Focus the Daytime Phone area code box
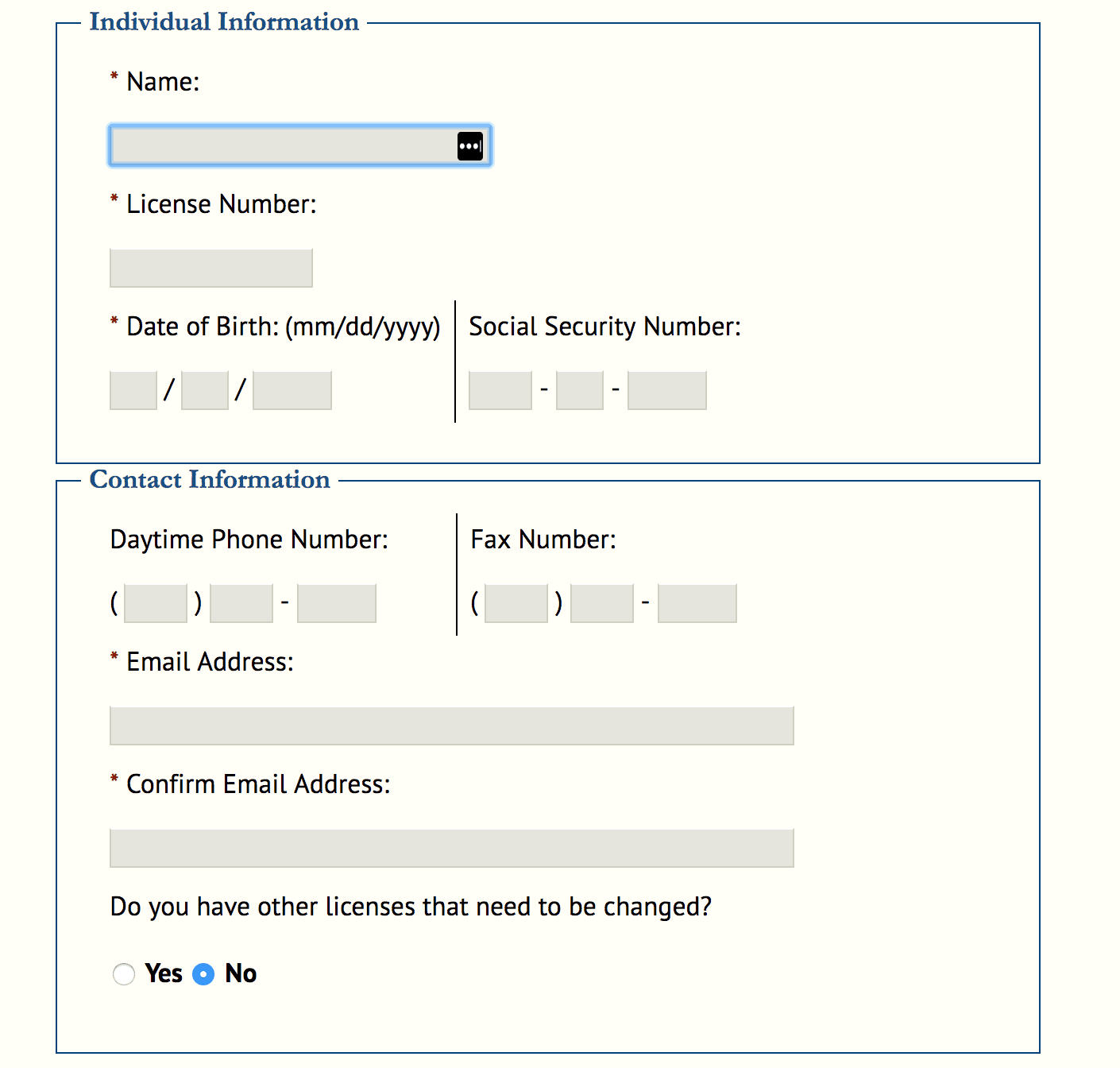Screen dimensions: 1120x1068 click(x=156, y=603)
